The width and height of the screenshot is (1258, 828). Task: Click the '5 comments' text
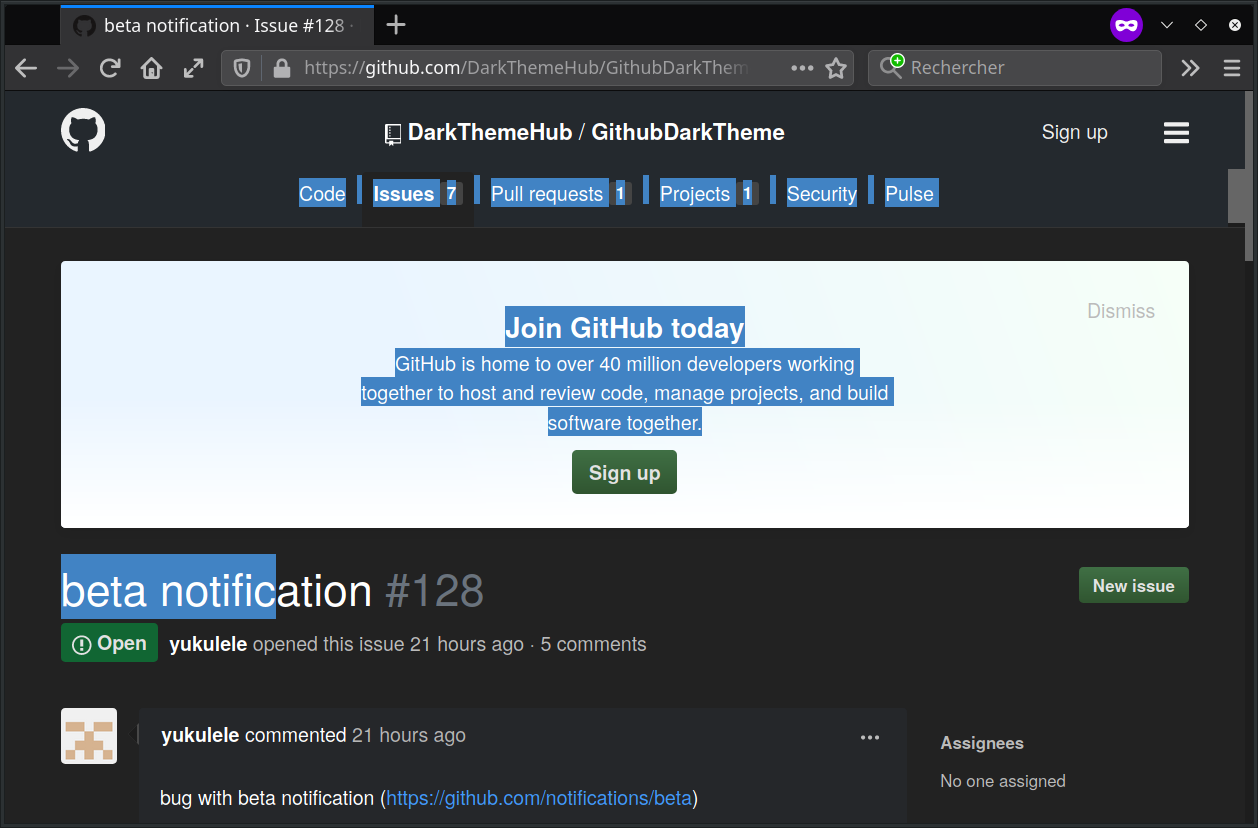[x=593, y=644]
